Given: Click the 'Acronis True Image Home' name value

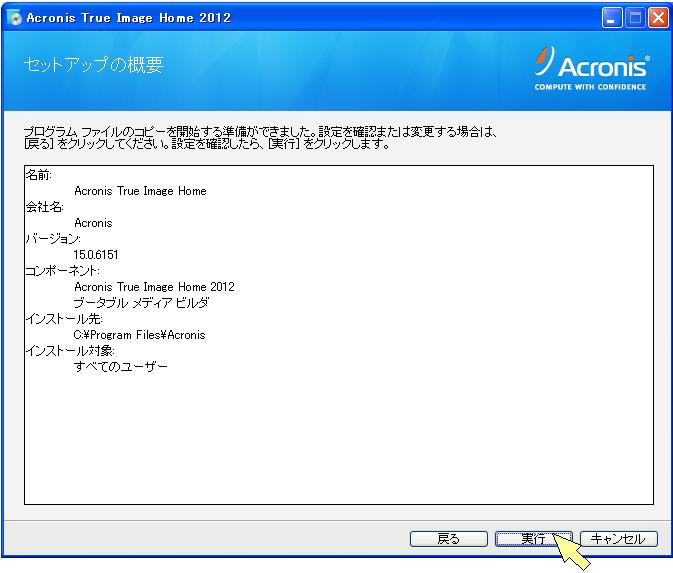Looking at the screenshot, I should click(140, 191).
